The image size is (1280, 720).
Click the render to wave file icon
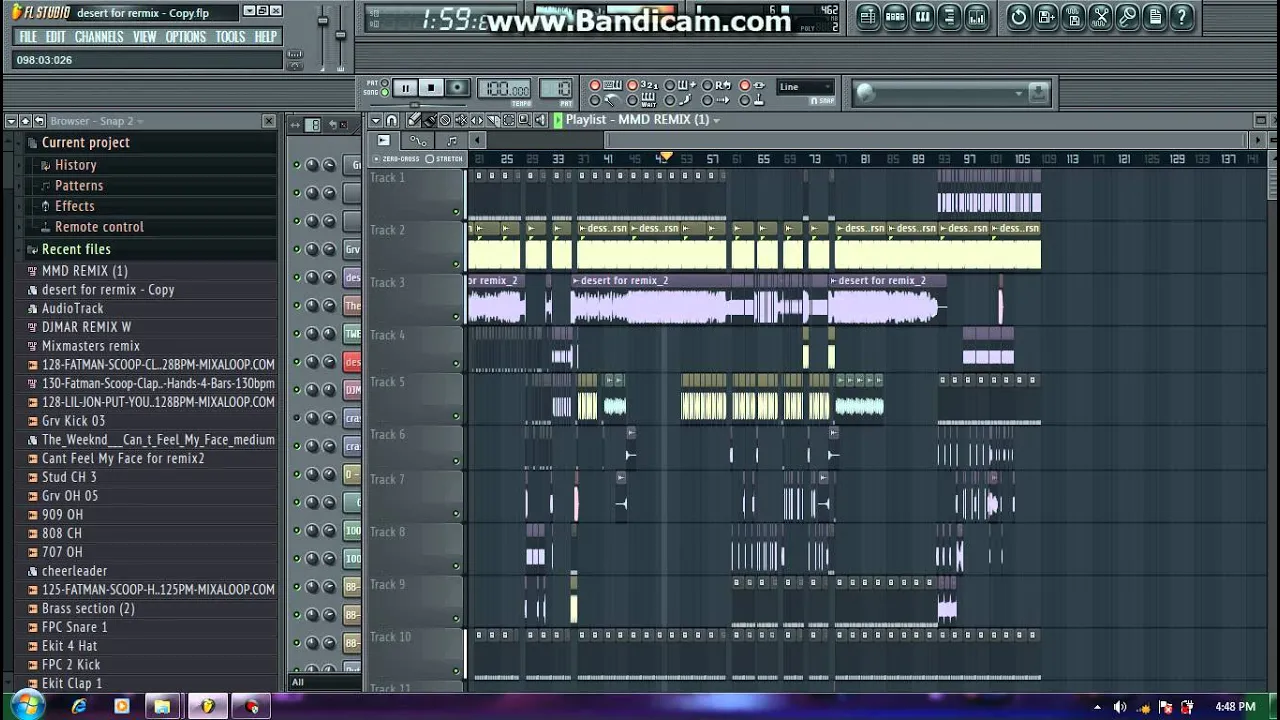coord(1073,16)
